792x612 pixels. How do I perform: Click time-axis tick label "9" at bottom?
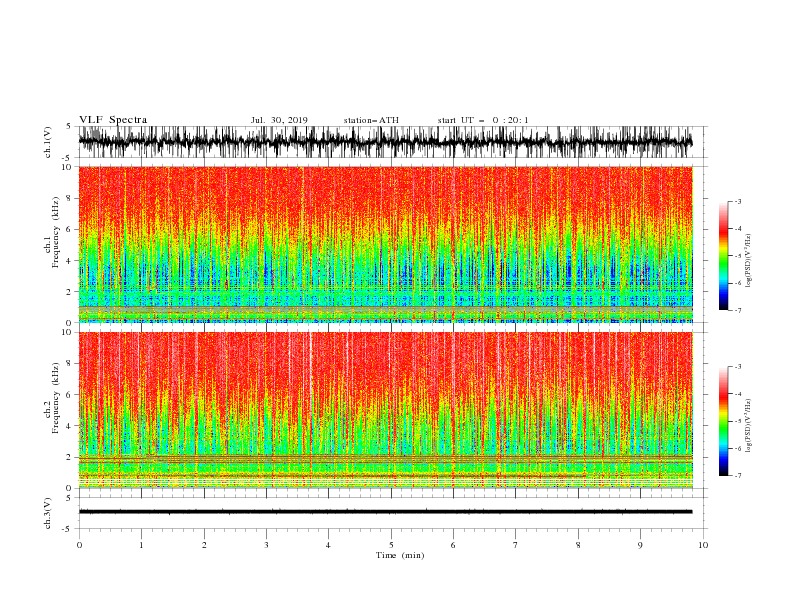click(640, 545)
